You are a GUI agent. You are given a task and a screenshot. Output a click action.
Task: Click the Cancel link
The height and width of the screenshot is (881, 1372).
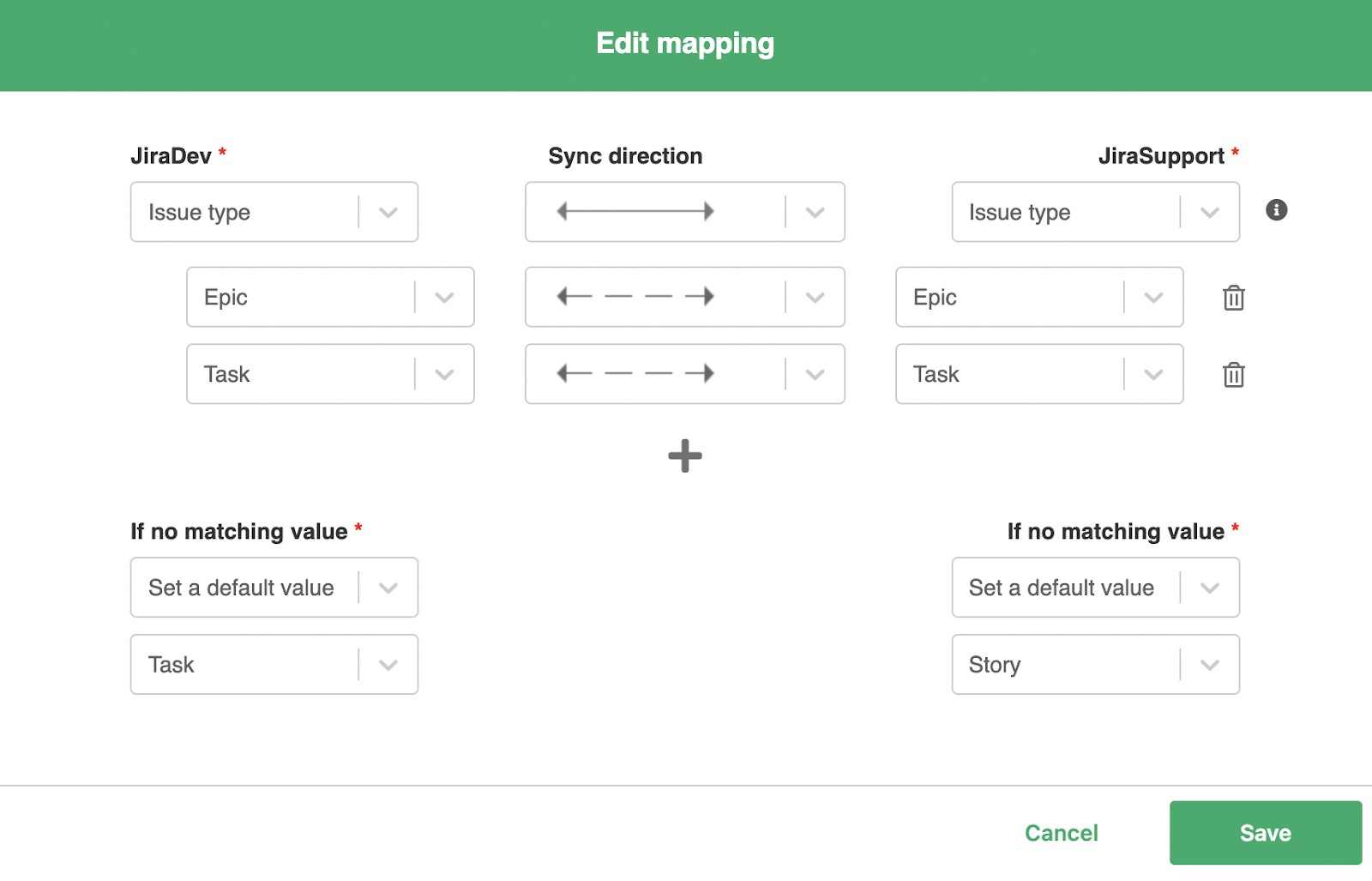tap(1061, 833)
